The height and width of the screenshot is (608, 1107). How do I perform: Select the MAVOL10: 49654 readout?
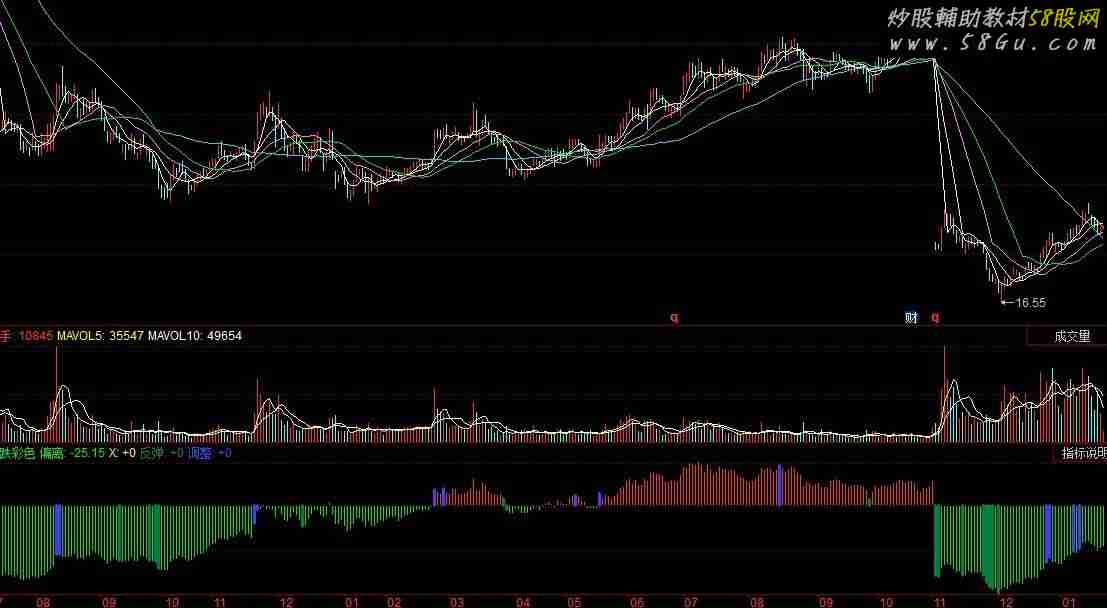pyautogui.click(x=195, y=335)
